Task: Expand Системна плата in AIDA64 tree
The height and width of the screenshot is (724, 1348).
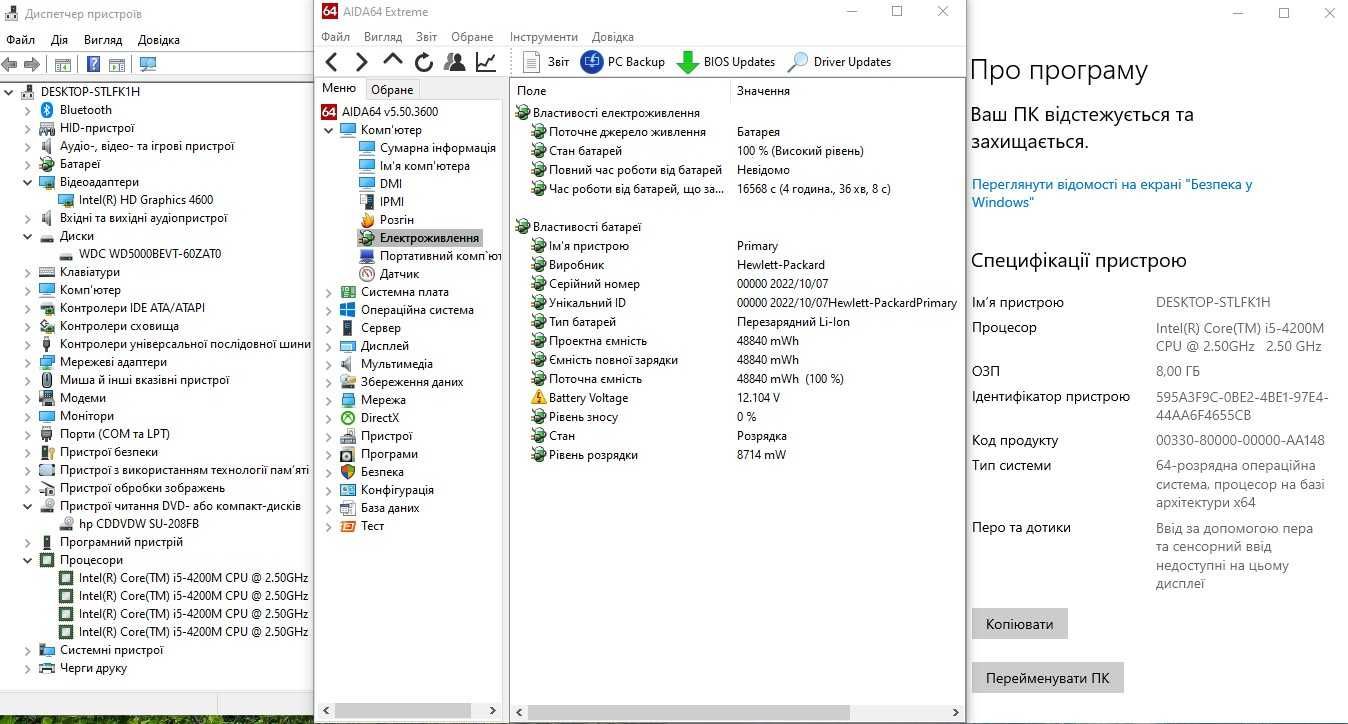Action: pyautogui.click(x=328, y=292)
